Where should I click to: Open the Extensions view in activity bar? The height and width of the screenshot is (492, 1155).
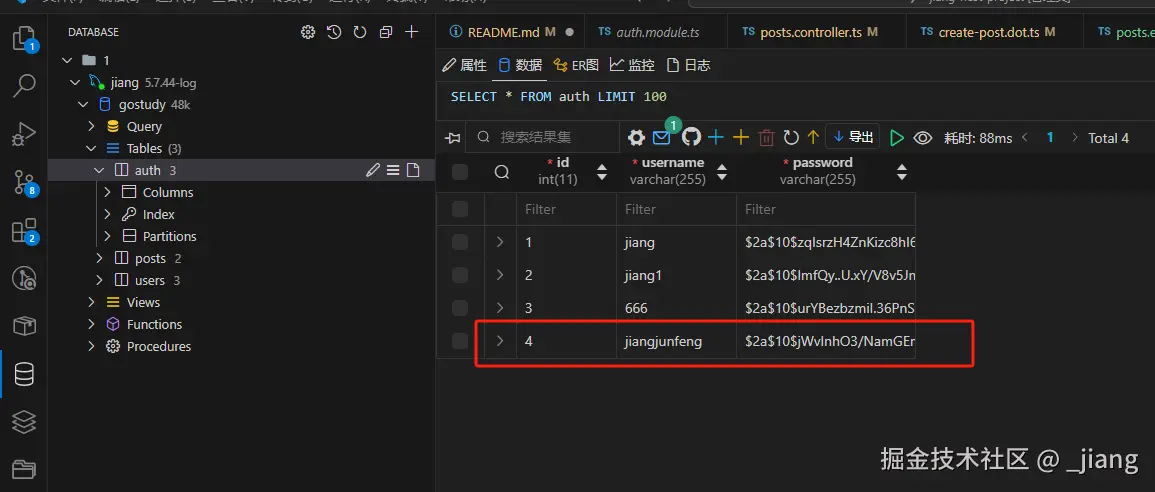click(24, 231)
